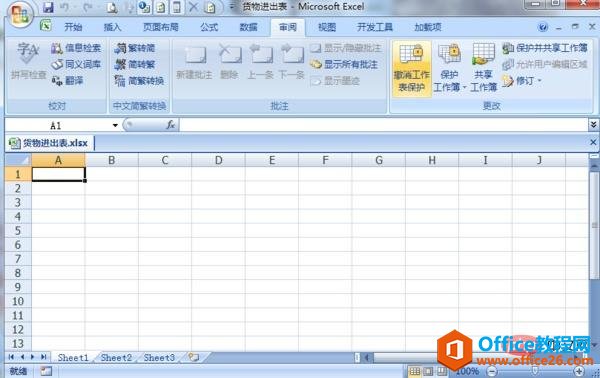The image size is (600, 378).
Task: Click Share Workbook (共享工作簿)
Action: point(483,68)
